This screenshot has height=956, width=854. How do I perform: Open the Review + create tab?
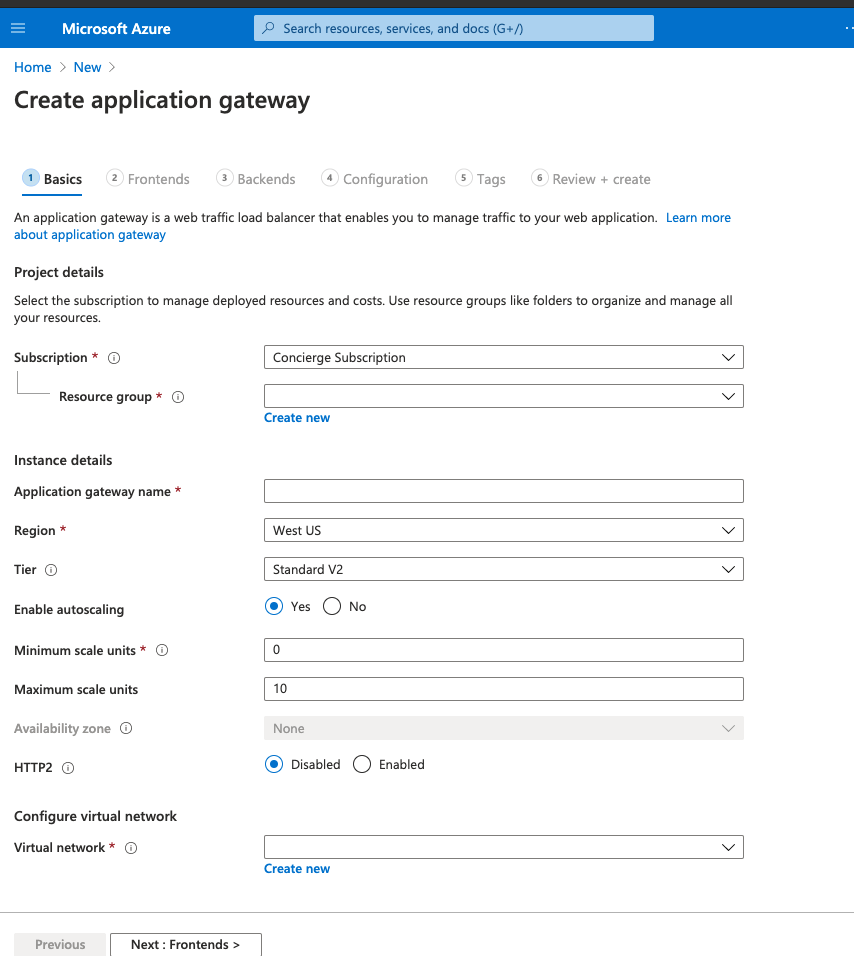click(591, 178)
